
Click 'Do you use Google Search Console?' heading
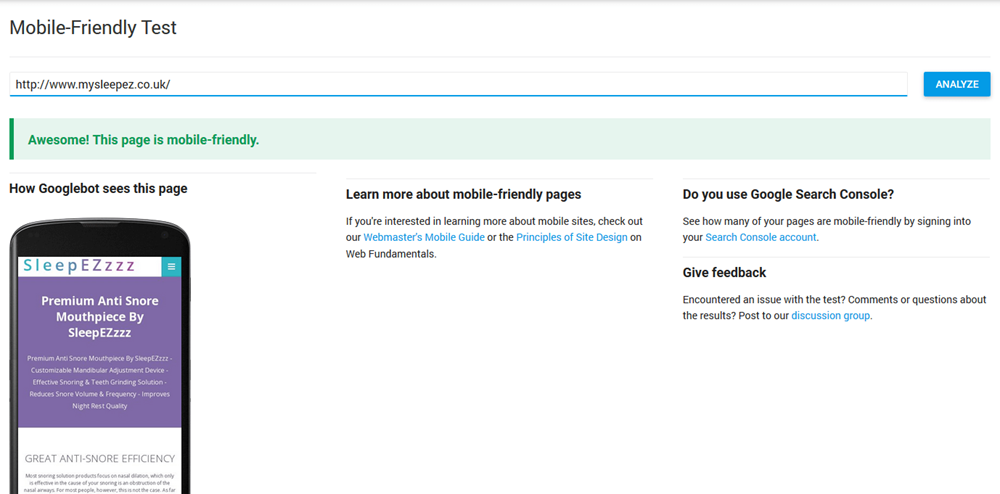[x=788, y=194]
